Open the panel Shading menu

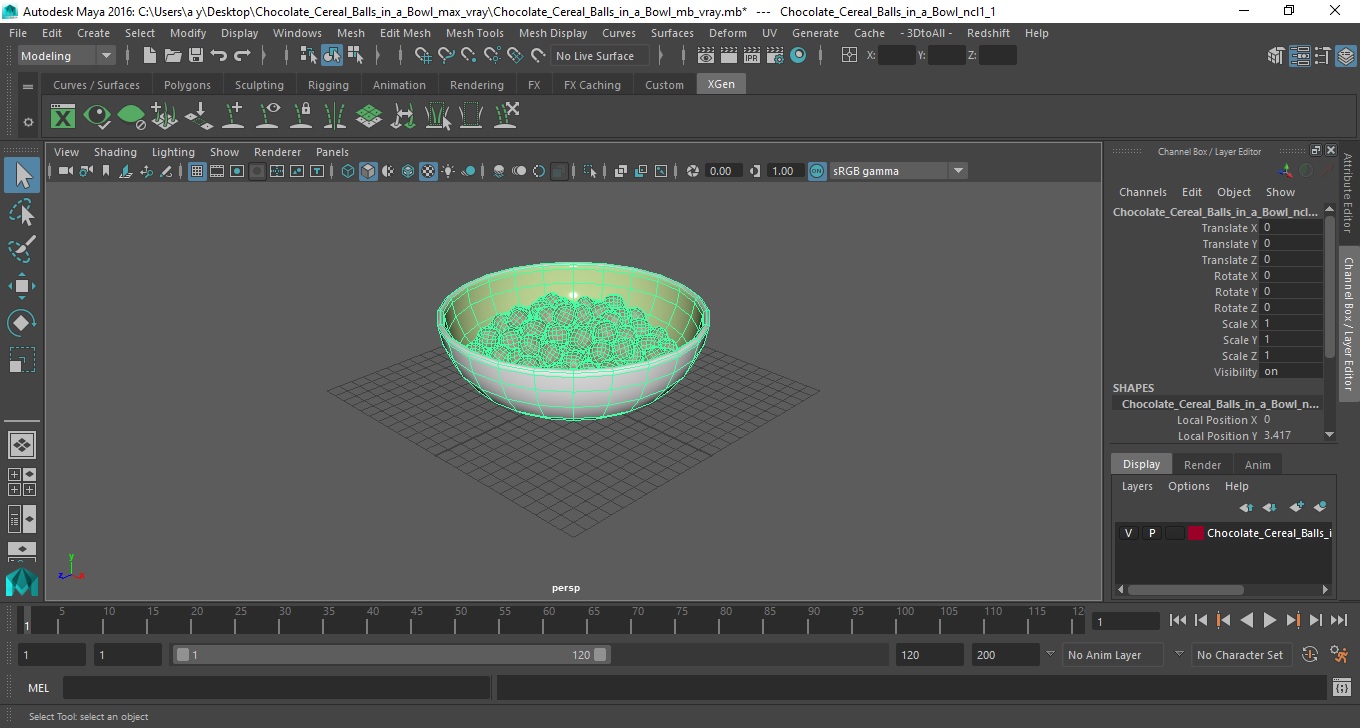(x=115, y=152)
